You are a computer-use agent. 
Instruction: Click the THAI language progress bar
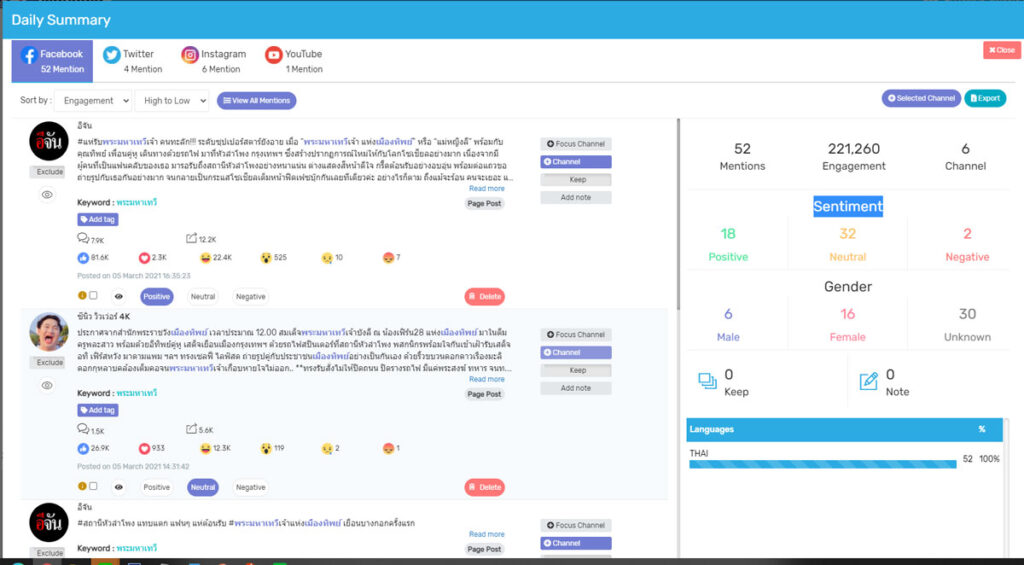pyautogui.click(x=823, y=464)
